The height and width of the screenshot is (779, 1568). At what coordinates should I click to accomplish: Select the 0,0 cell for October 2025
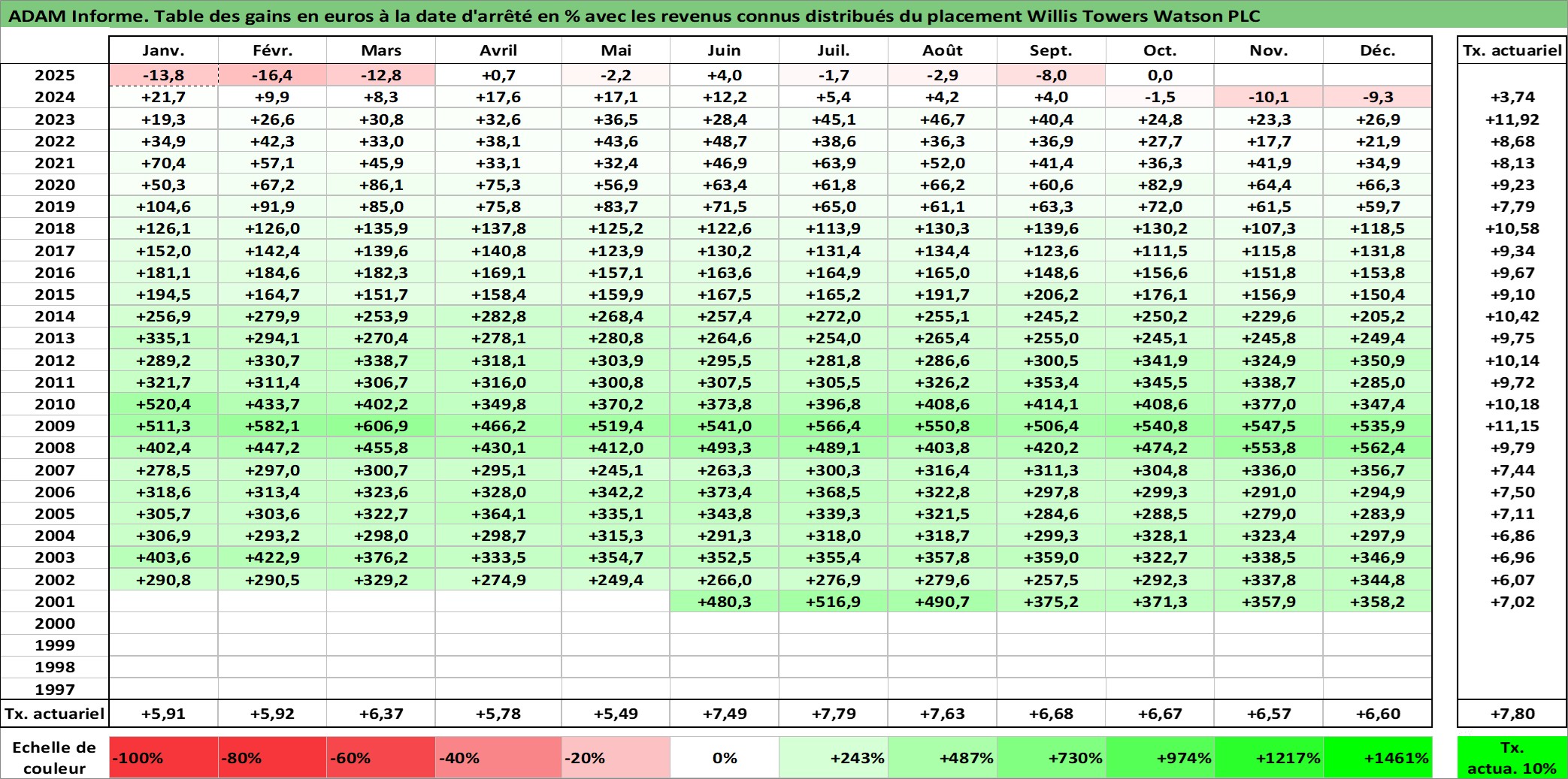coord(1160,75)
